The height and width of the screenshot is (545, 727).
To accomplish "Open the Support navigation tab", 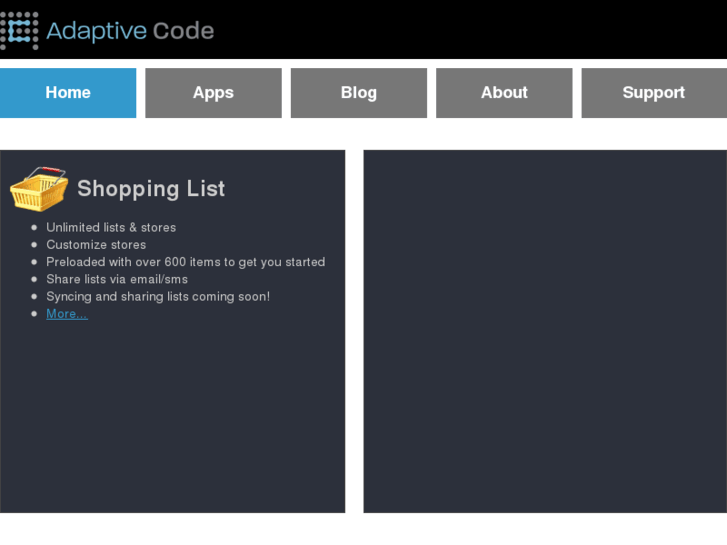I will point(654,93).
